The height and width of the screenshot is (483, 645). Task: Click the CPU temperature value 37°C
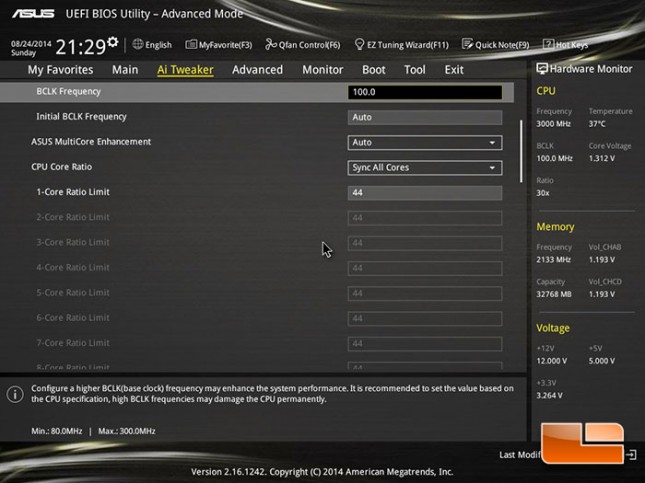point(596,124)
